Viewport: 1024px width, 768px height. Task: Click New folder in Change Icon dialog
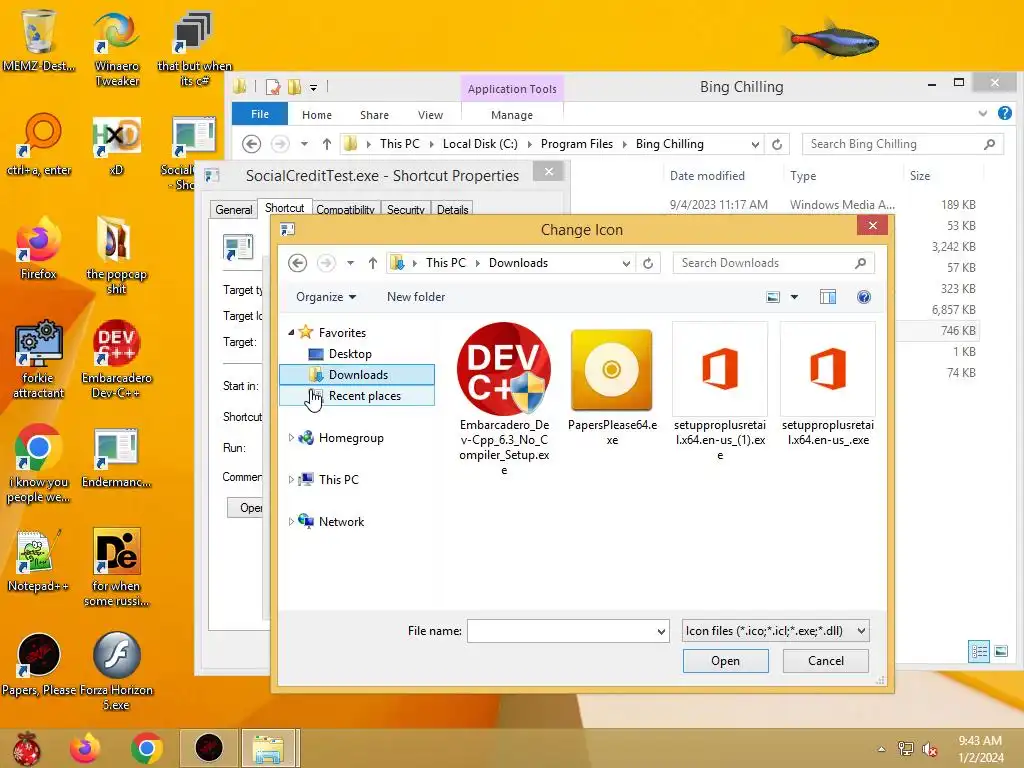point(416,297)
